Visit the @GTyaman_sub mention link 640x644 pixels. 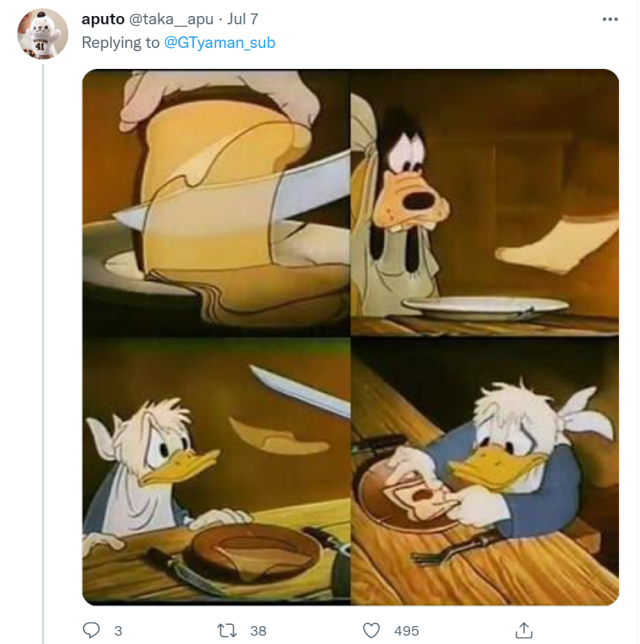[219, 43]
